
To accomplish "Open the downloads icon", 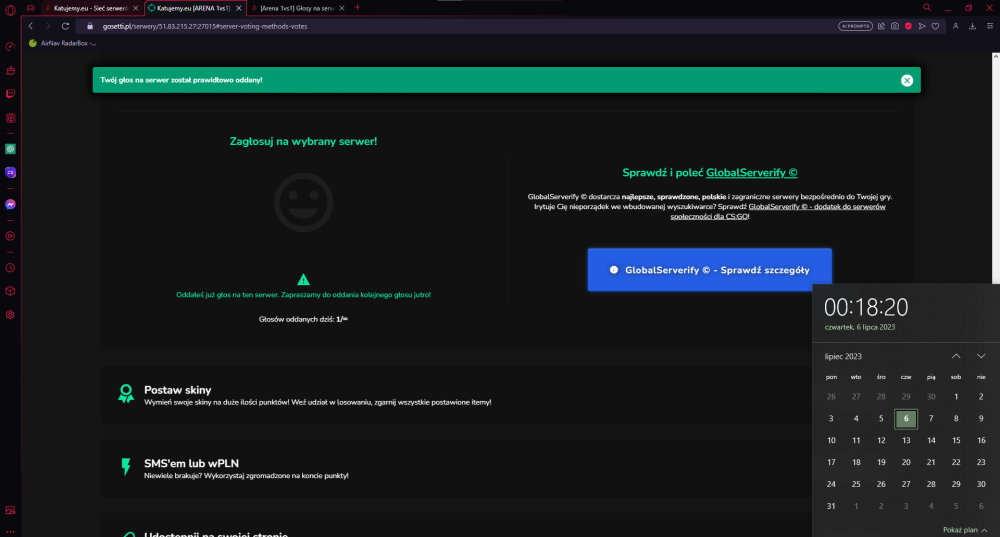I will (x=973, y=26).
